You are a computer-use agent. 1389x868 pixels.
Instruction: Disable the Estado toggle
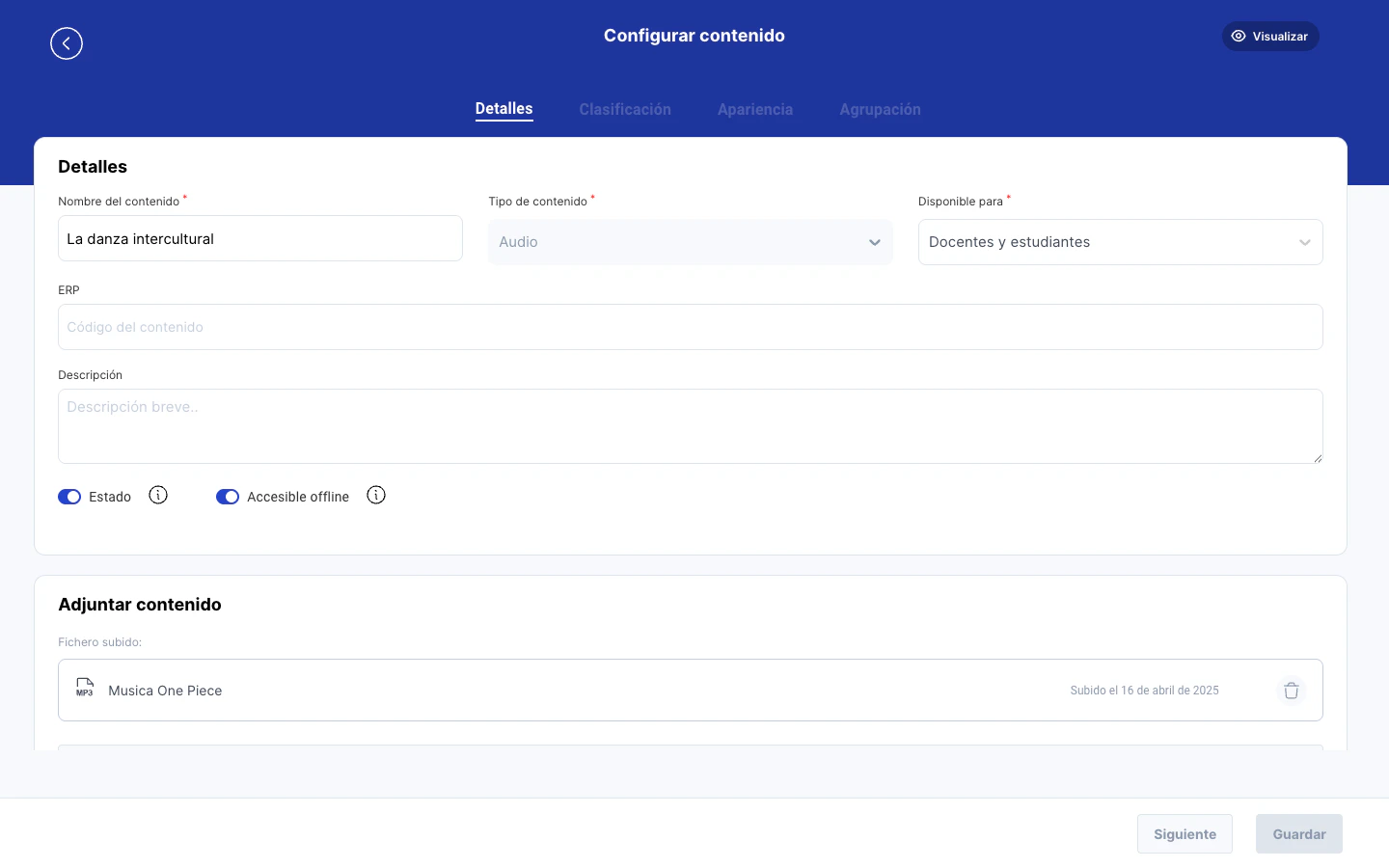pos(69,497)
